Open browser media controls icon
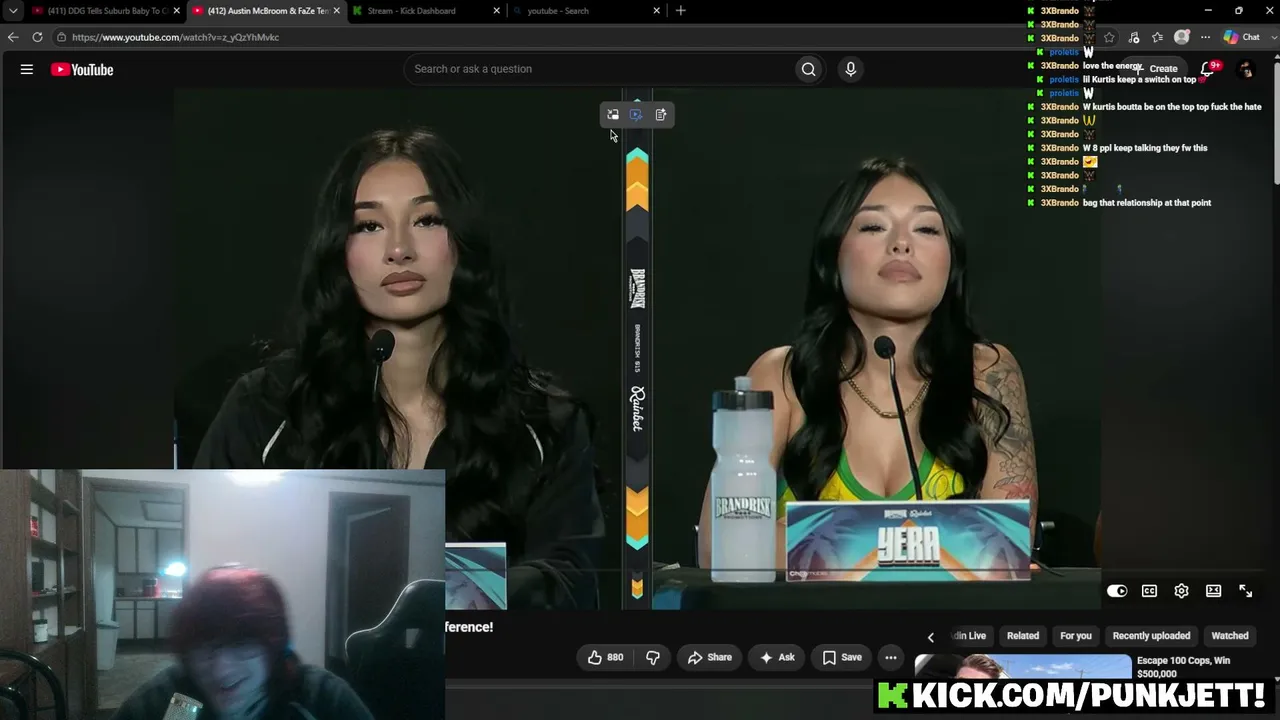Screen dimensions: 1280x720 point(1133,37)
